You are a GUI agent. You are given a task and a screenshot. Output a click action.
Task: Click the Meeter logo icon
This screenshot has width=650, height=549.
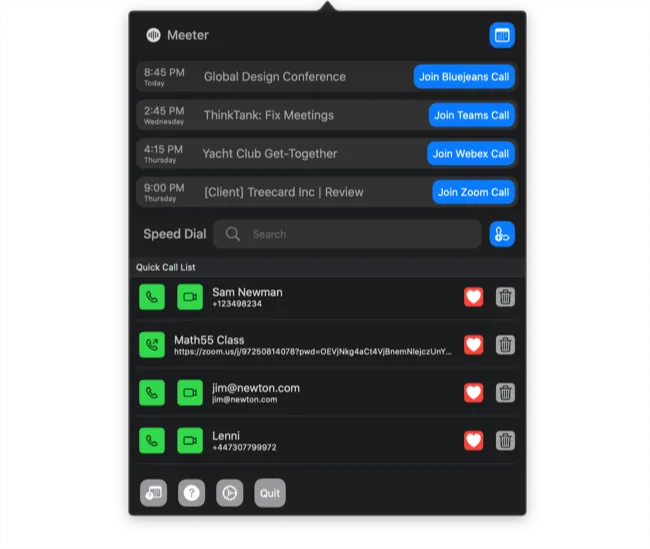(x=153, y=35)
